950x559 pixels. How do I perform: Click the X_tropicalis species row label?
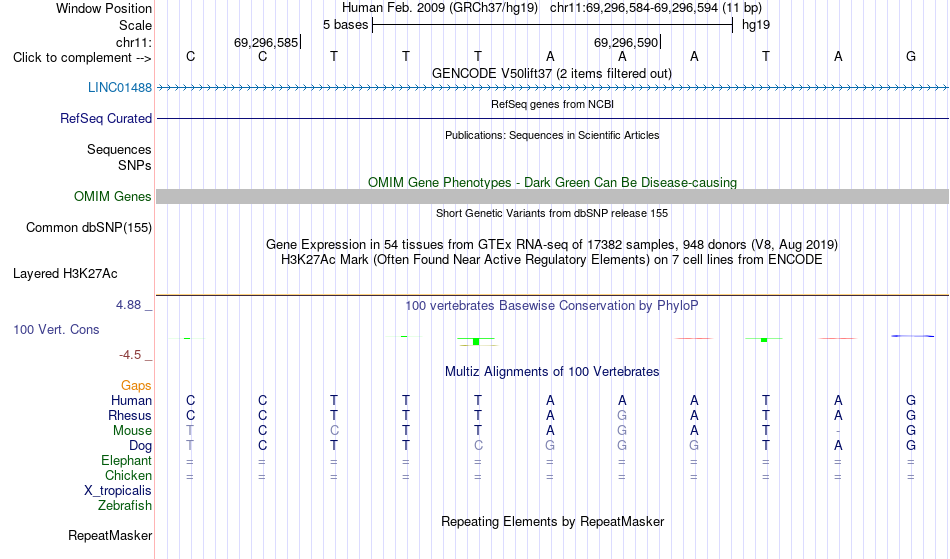(x=118, y=491)
